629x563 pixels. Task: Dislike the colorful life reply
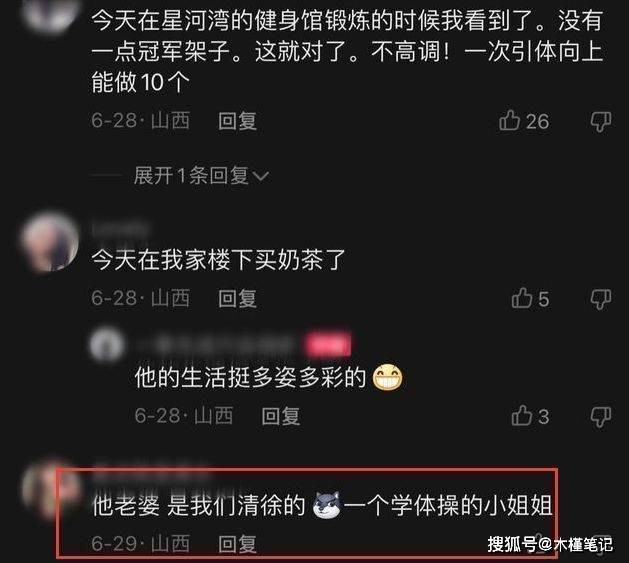pyautogui.click(x=601, y=417)
